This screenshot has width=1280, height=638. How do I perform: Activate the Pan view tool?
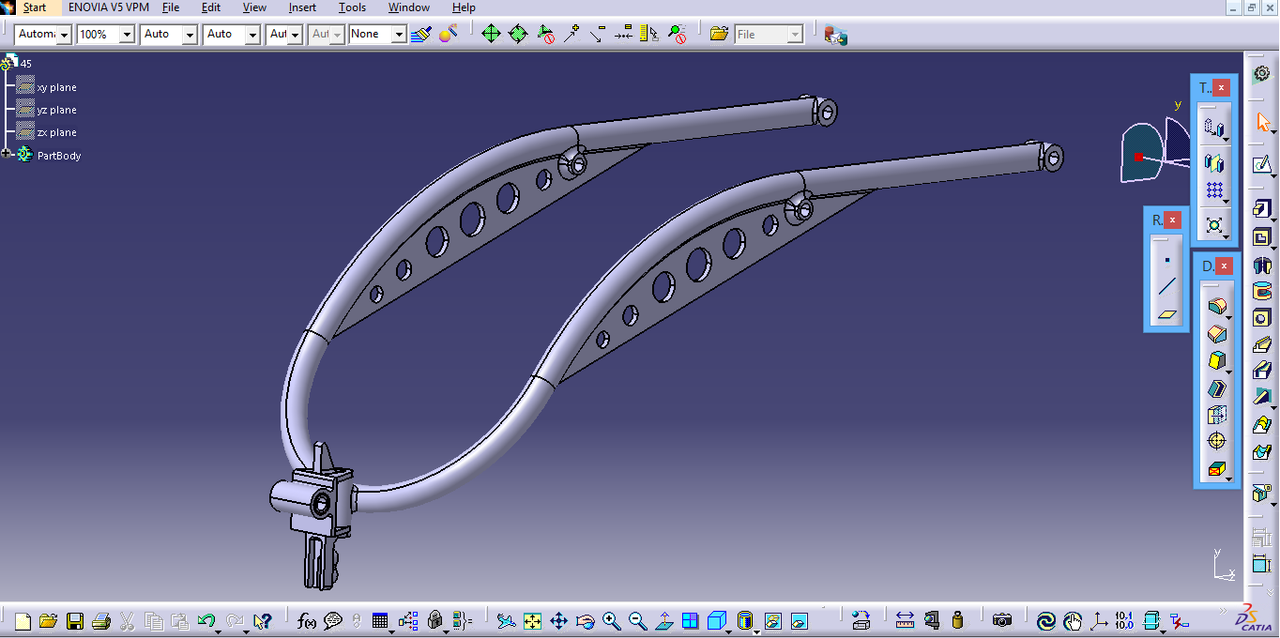[559, 622]
